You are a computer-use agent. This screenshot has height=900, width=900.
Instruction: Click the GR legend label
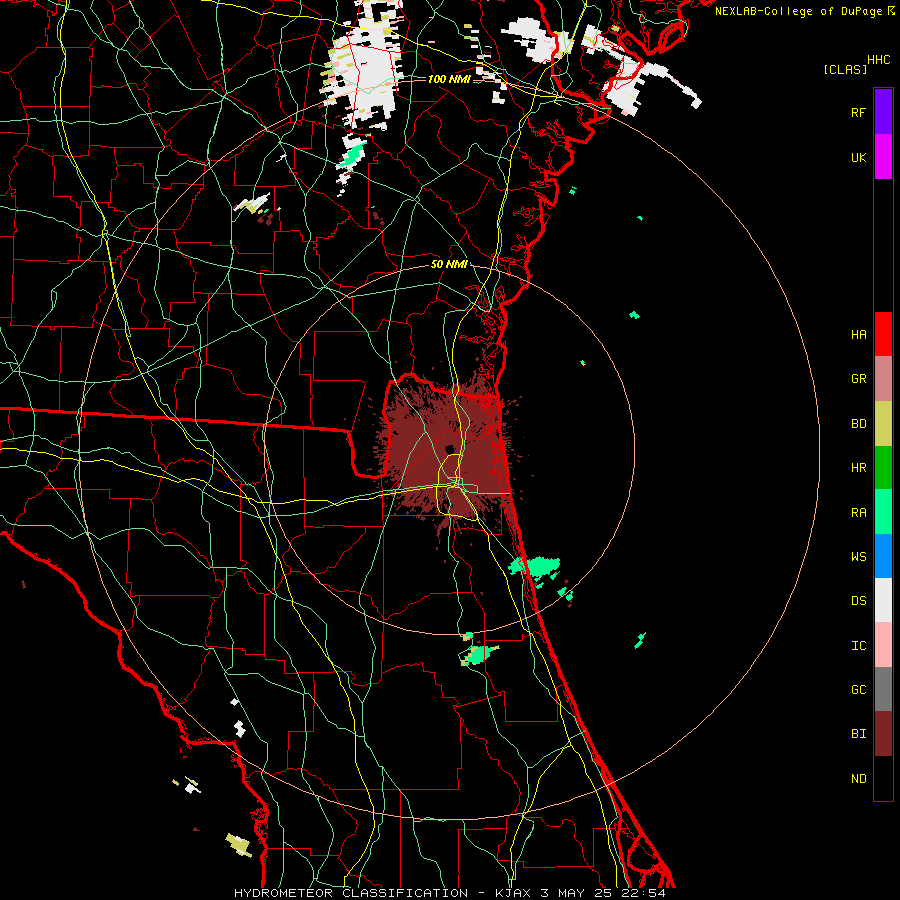[858, 379]
